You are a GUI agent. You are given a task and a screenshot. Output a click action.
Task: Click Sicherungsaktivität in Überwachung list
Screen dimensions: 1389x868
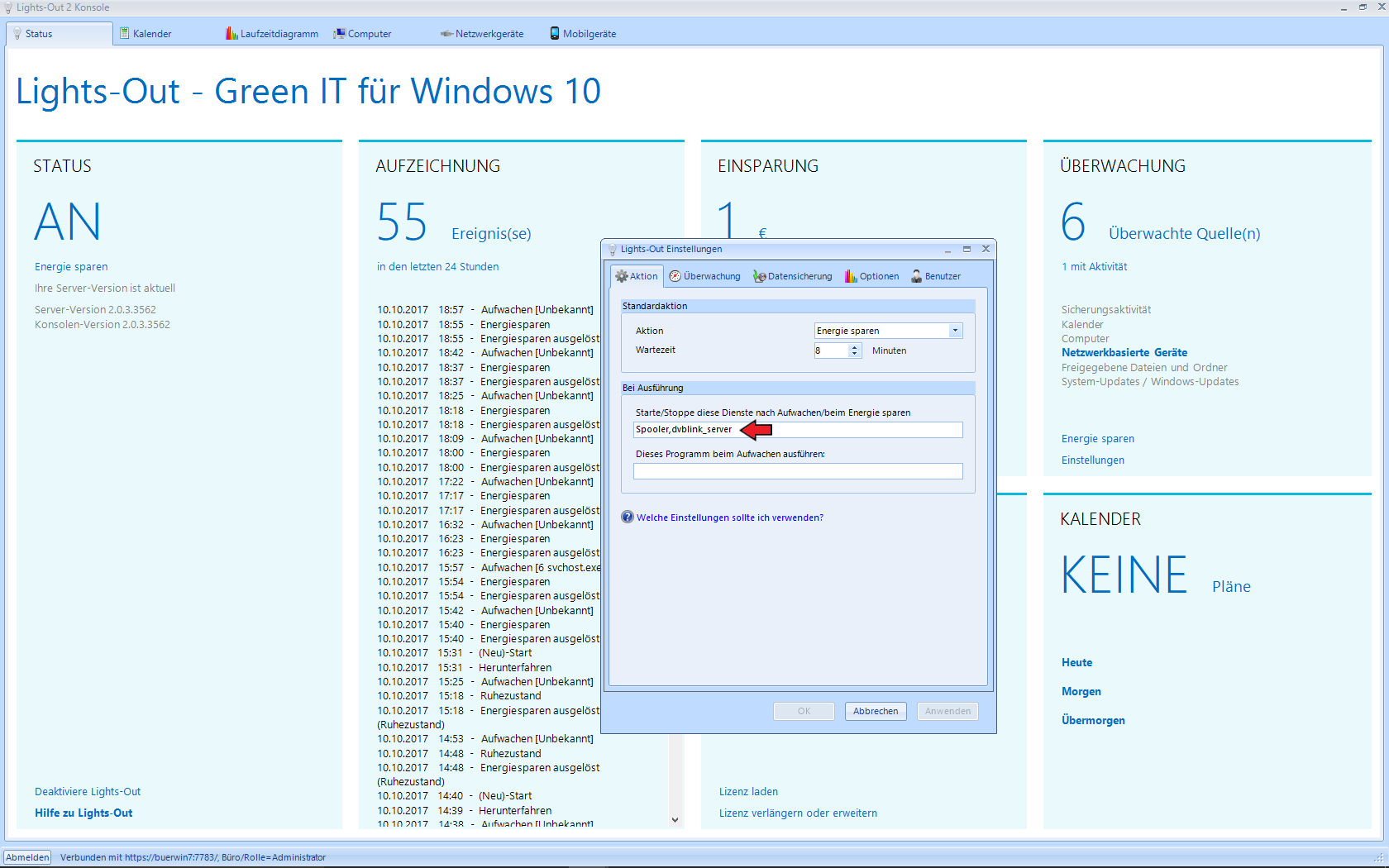click(1106, 310)
